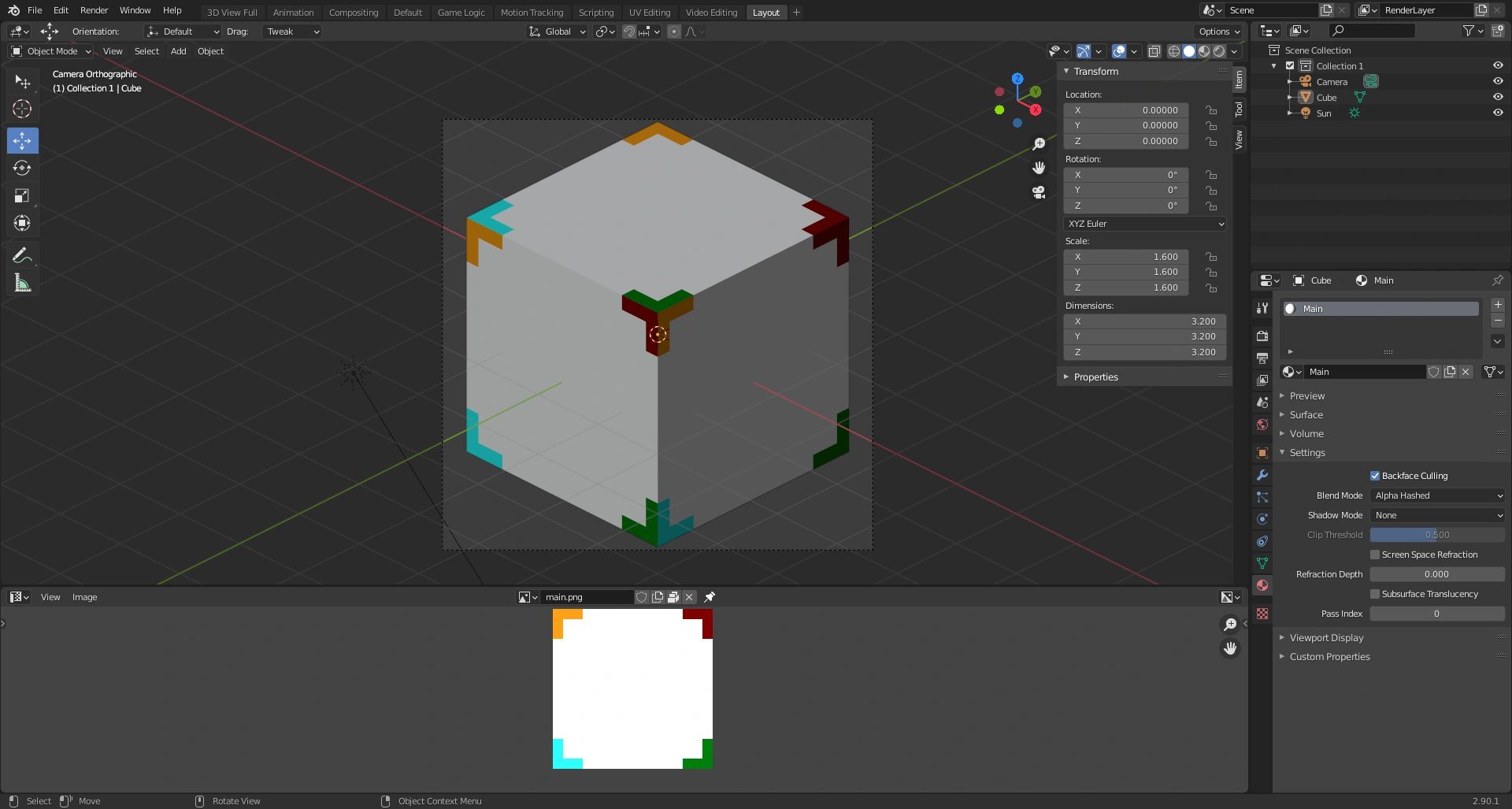Open the Material properties tab
Image resolution: width=1512 pixels, height=809 pixels.
coord(1262,585)
